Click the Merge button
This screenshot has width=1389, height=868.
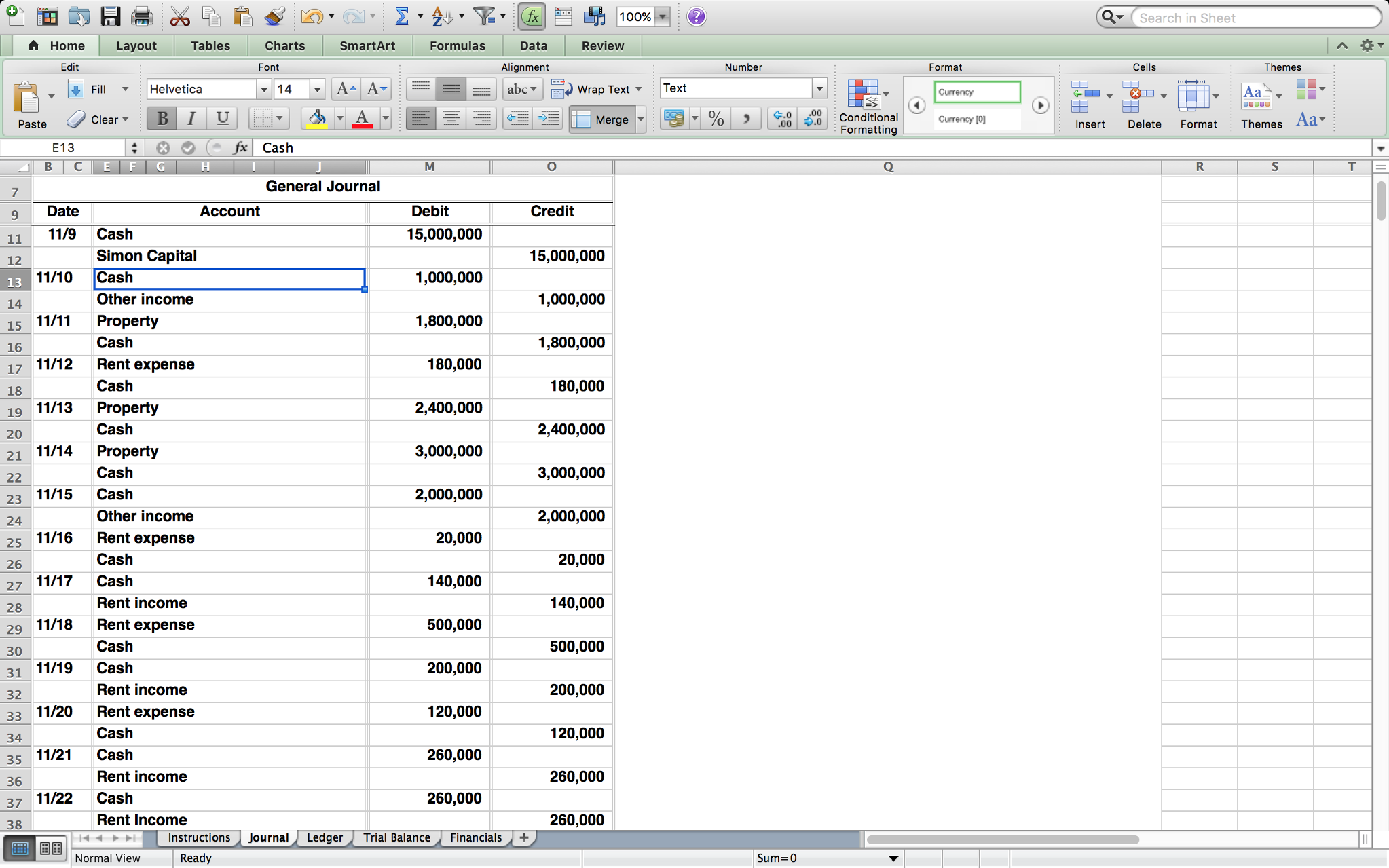coord(602,119)
